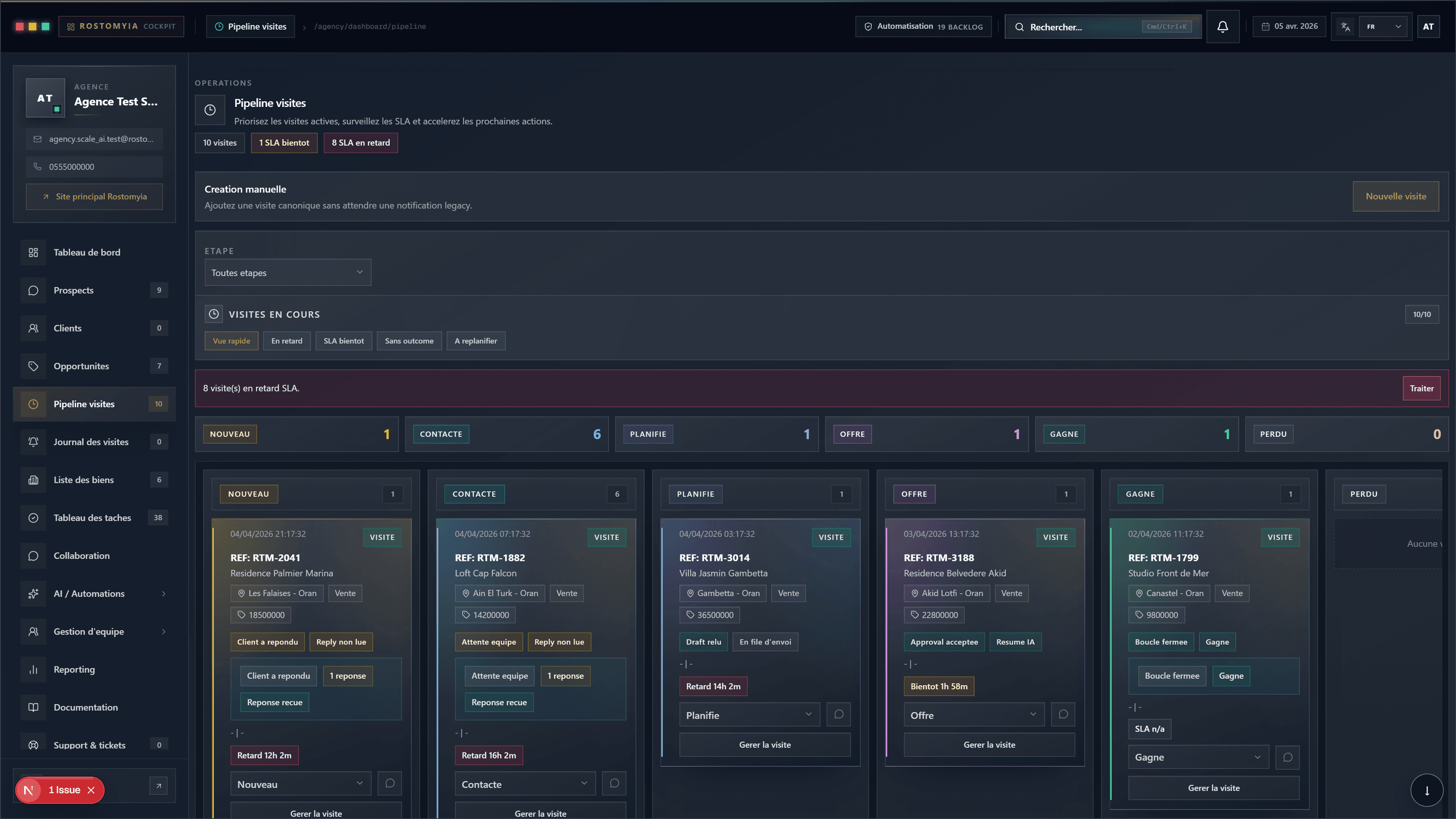Click the Journal des visites bell icon
Image resolution: width=1456 pixels, height=819 pixels.
33,442
